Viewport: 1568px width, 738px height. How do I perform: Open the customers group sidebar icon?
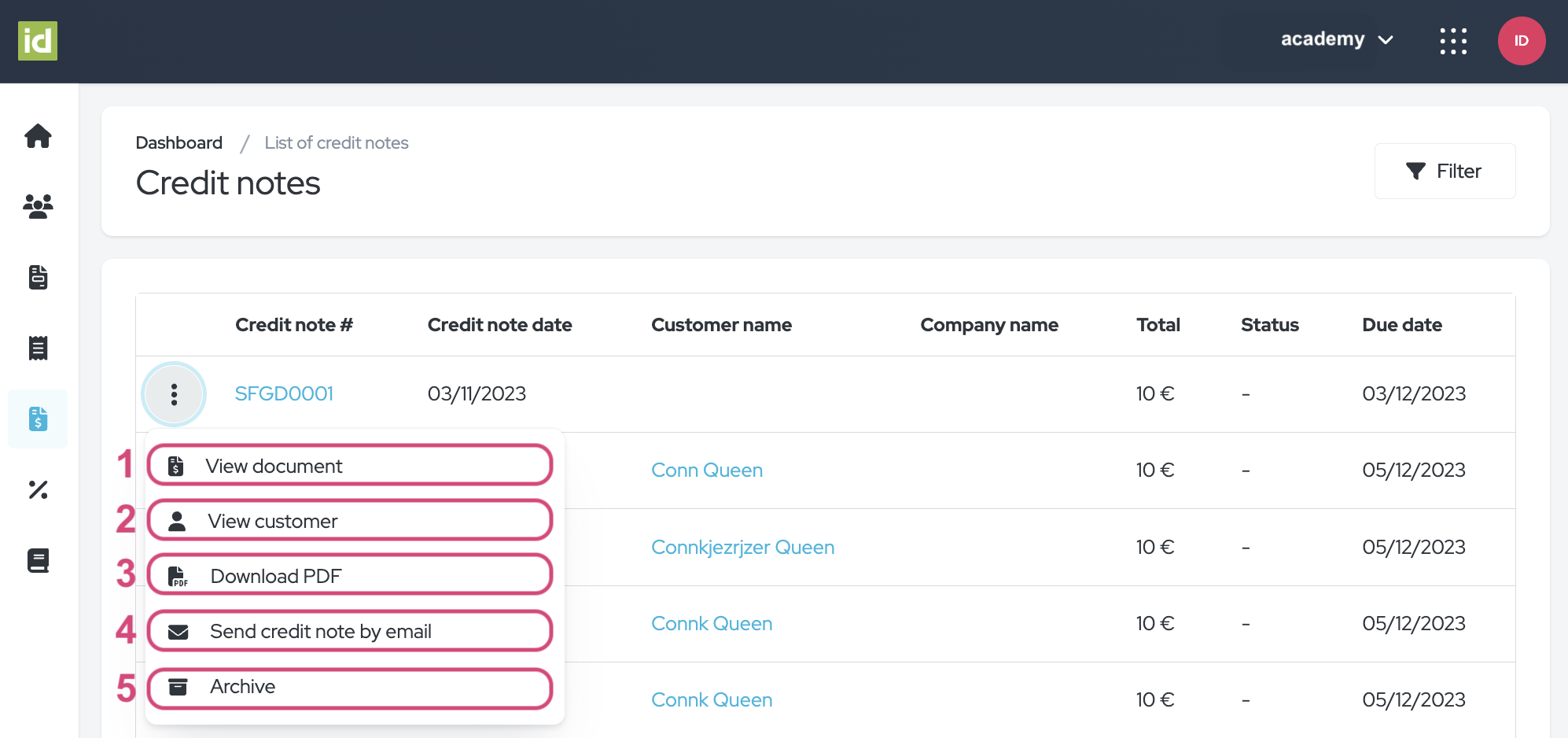tap(38, 206)
